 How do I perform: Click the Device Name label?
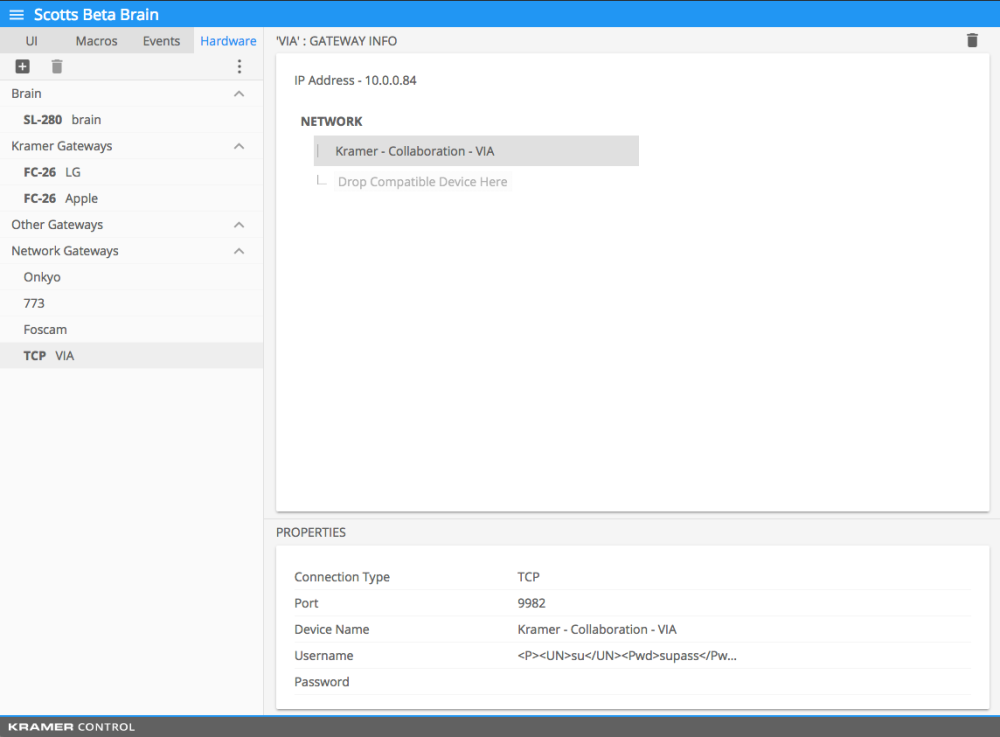[x=332, y=629]
